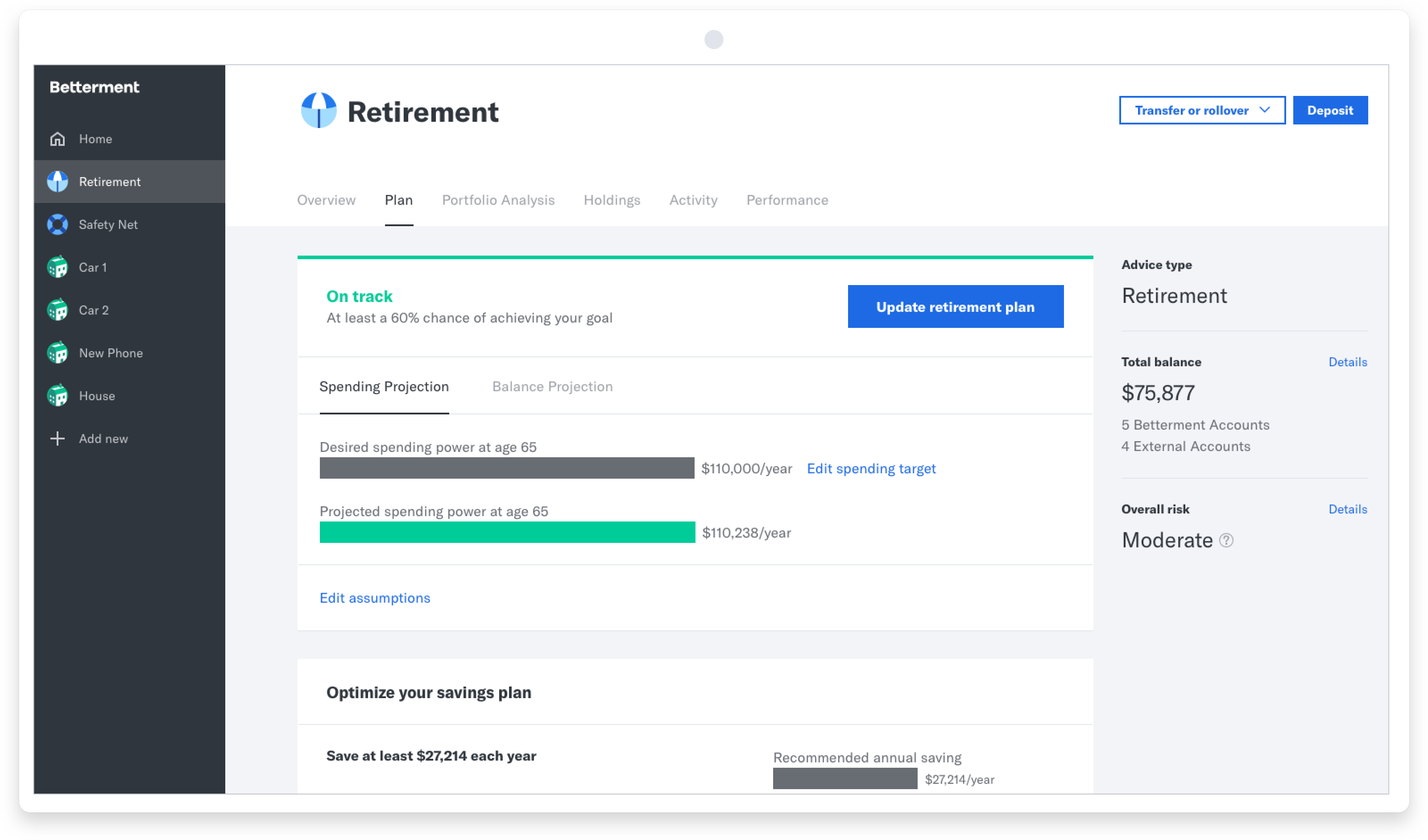Open the help tooltip next to Moderate risk
This screenshot has height=840, width=1428.
[x=1226, y=541]
